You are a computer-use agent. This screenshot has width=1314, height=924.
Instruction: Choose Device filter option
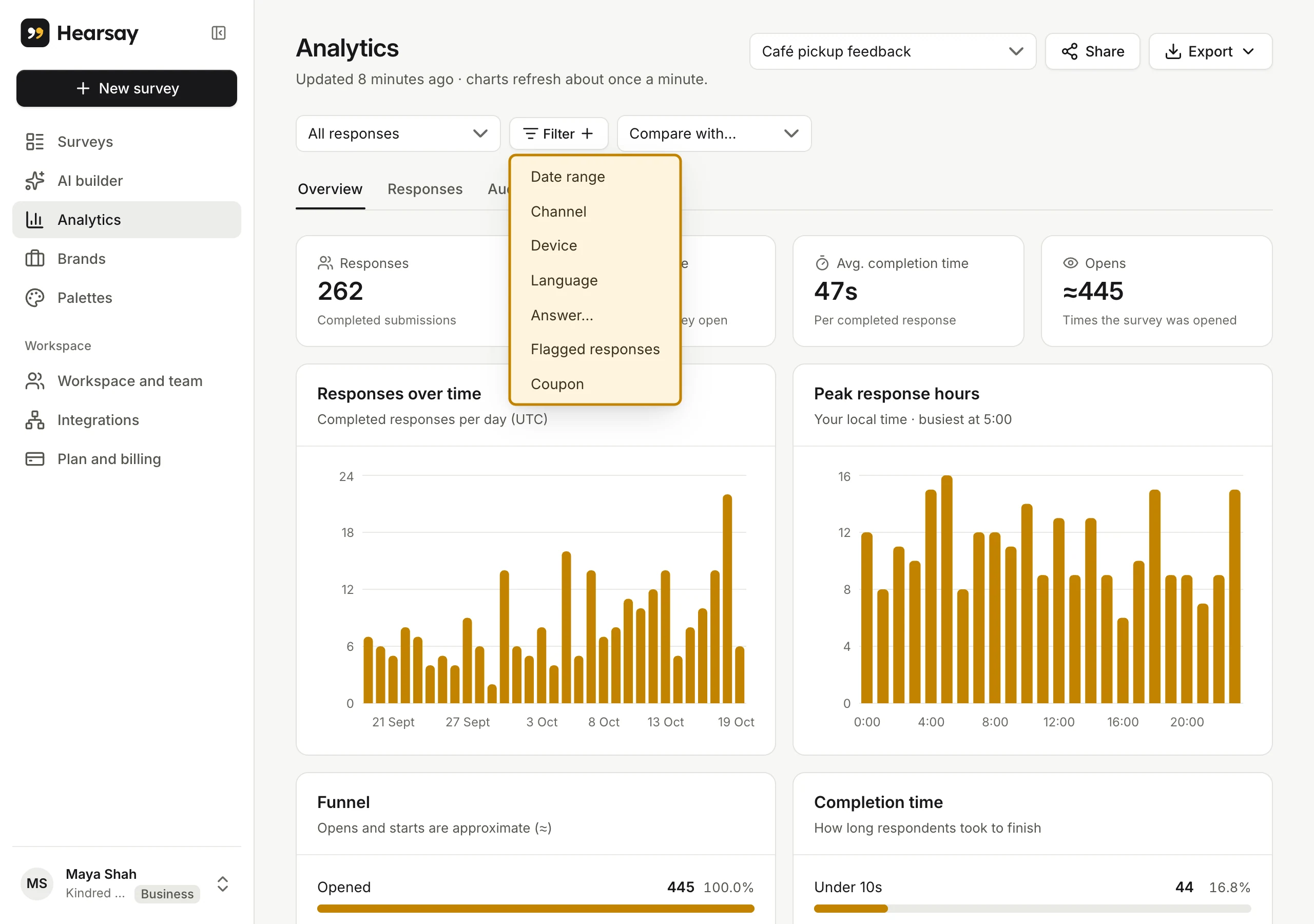594,245
